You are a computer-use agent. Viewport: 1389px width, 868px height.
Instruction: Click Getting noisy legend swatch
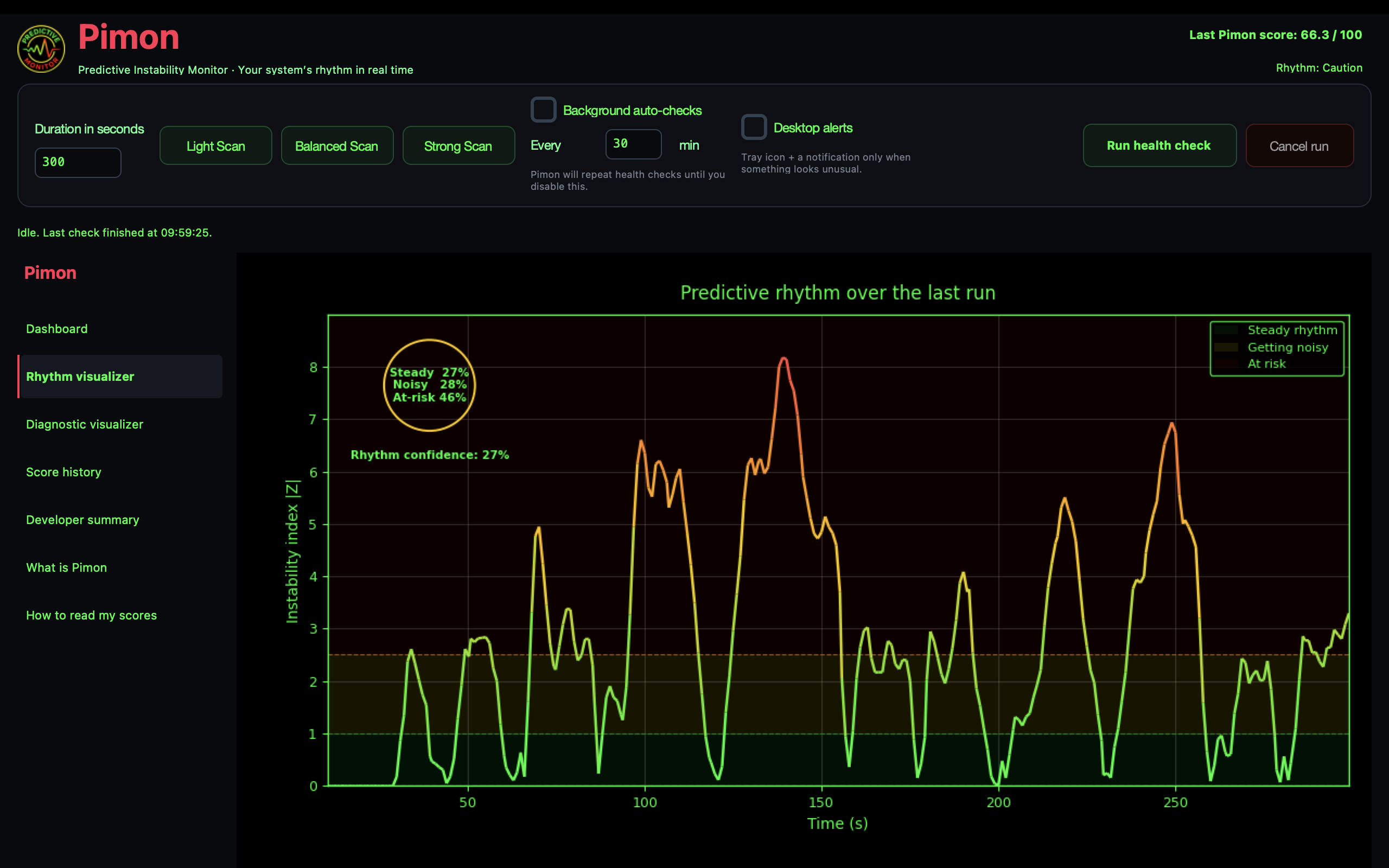click(x=1226, y=347)
